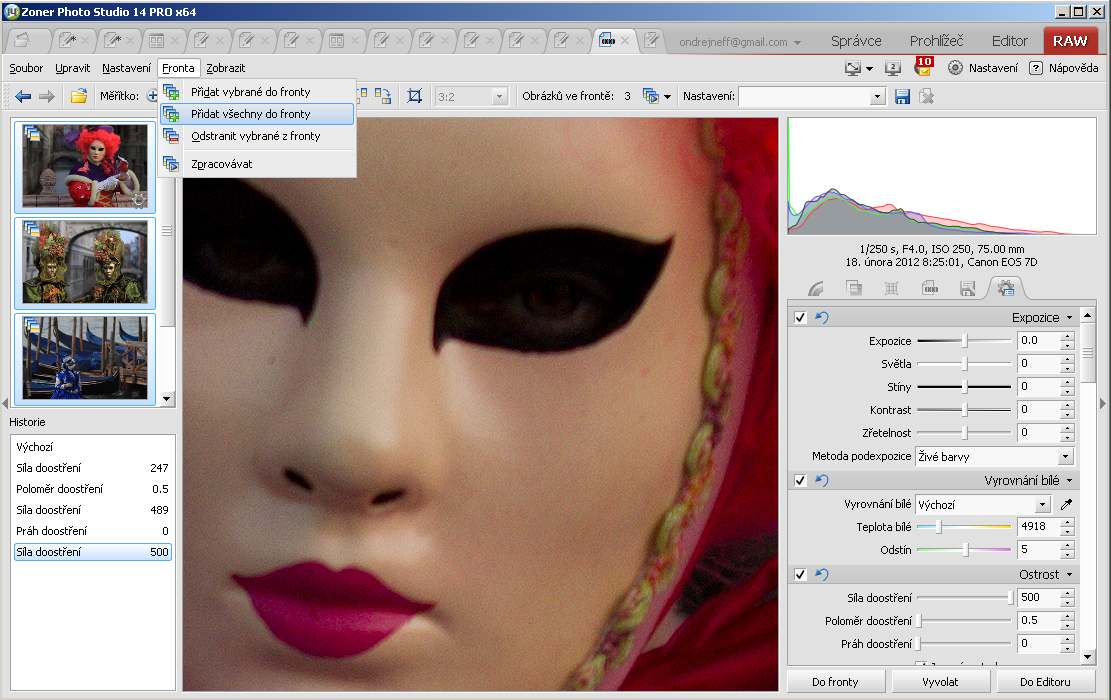Reset Expozice settings with the undo arrow
The image size is (1111, 700).
(822, 318)
